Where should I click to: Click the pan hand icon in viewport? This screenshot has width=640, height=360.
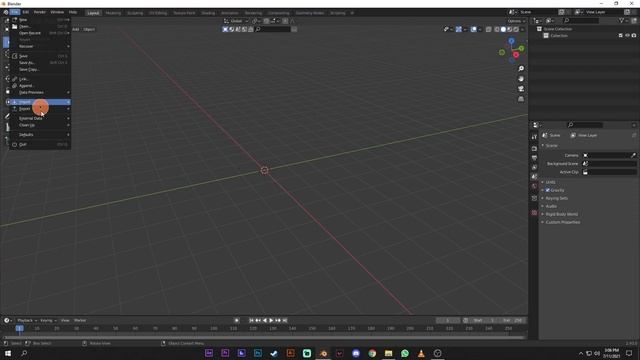point(521,79)
